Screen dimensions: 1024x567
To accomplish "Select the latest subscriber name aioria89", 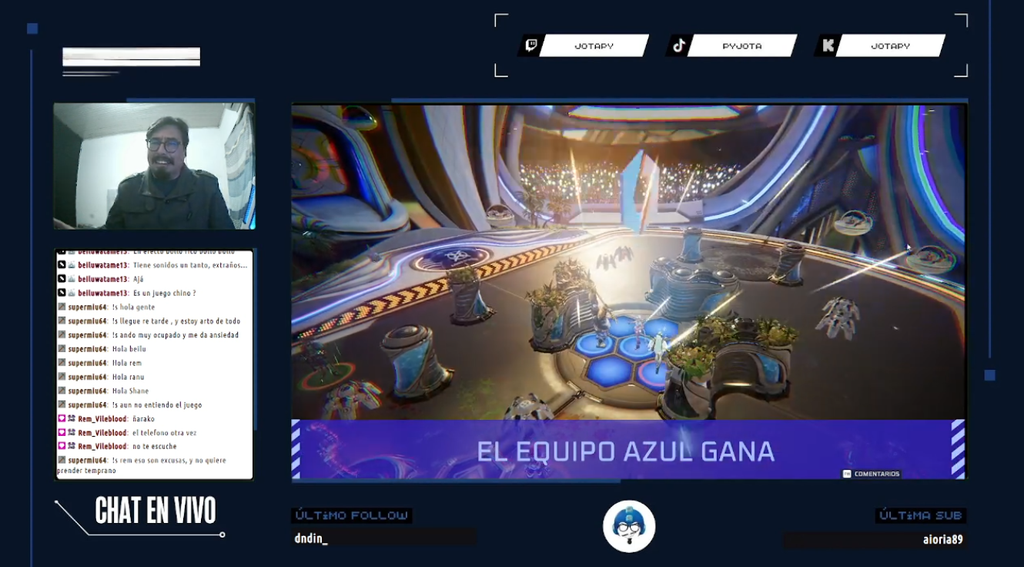I will click(942, 540).
